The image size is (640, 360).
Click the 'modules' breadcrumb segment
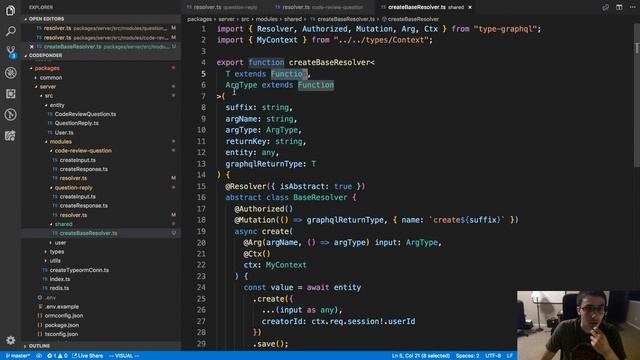click(267, 19)
